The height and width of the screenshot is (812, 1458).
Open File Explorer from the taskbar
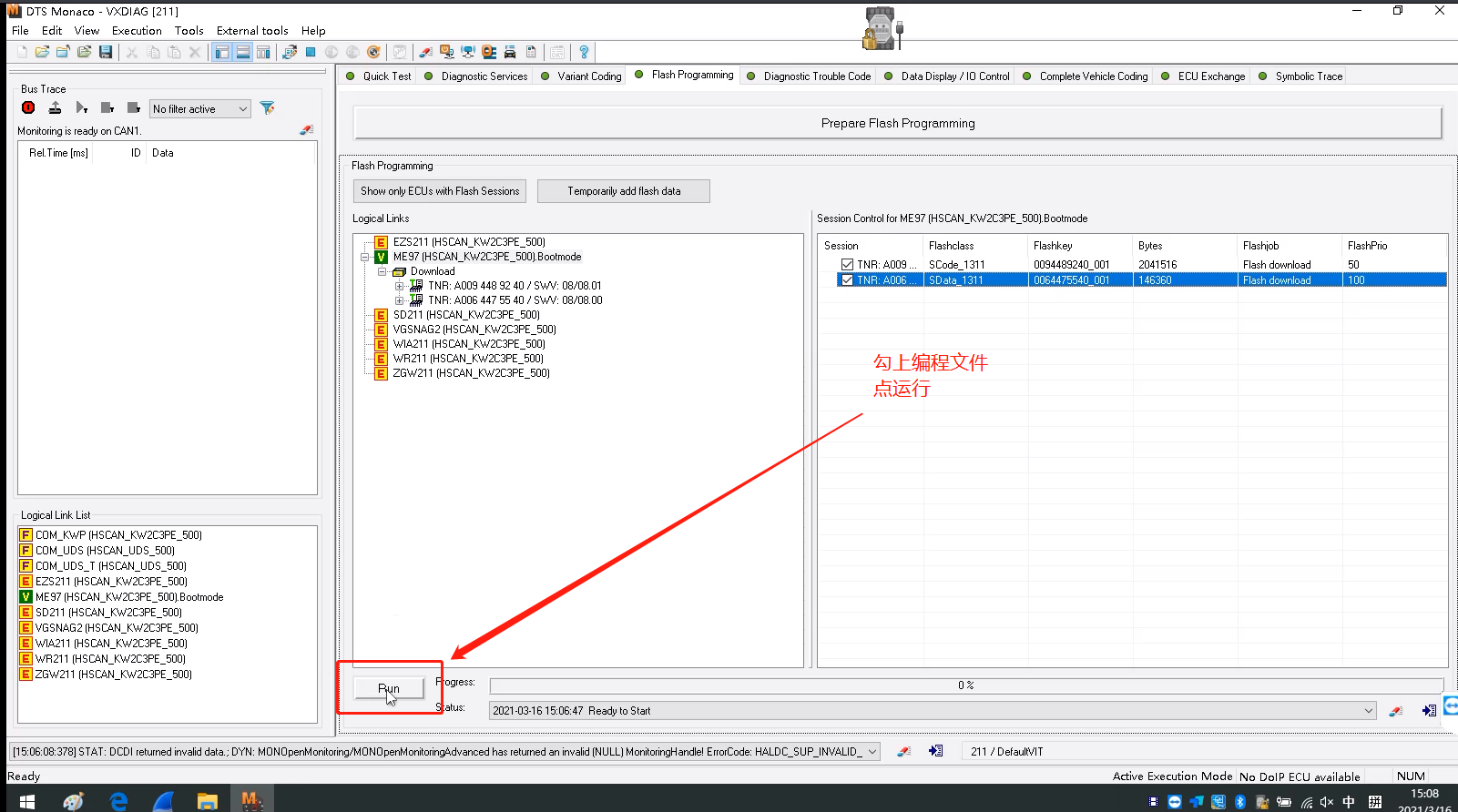(x=208, y=801)
